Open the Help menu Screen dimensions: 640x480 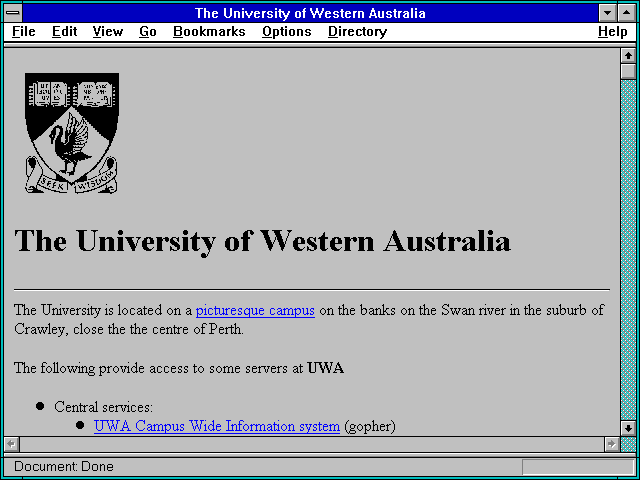coord(612,31)
